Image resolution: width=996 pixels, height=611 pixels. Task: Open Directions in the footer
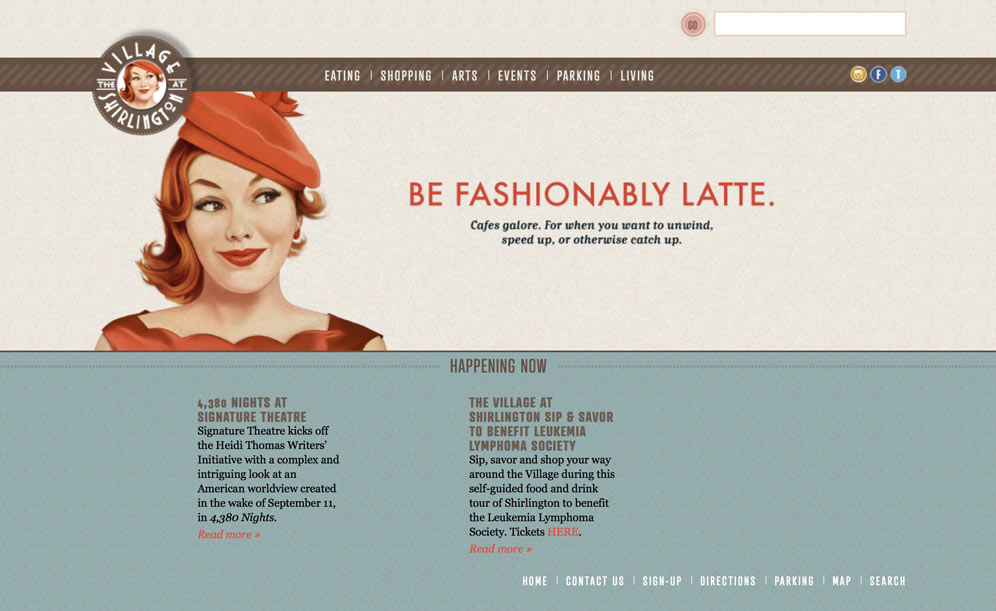point(728,581)
